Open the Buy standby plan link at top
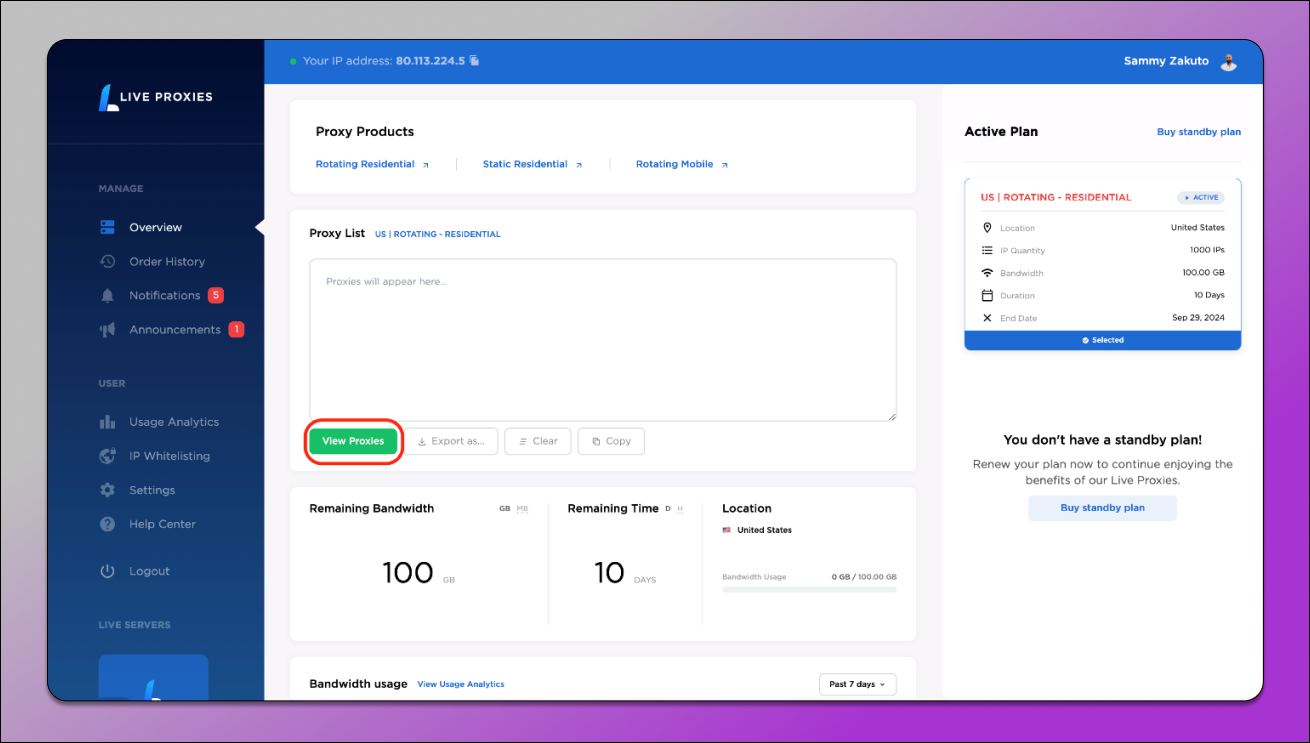This screenshot has height=743, width=1310. [1199, 132]
